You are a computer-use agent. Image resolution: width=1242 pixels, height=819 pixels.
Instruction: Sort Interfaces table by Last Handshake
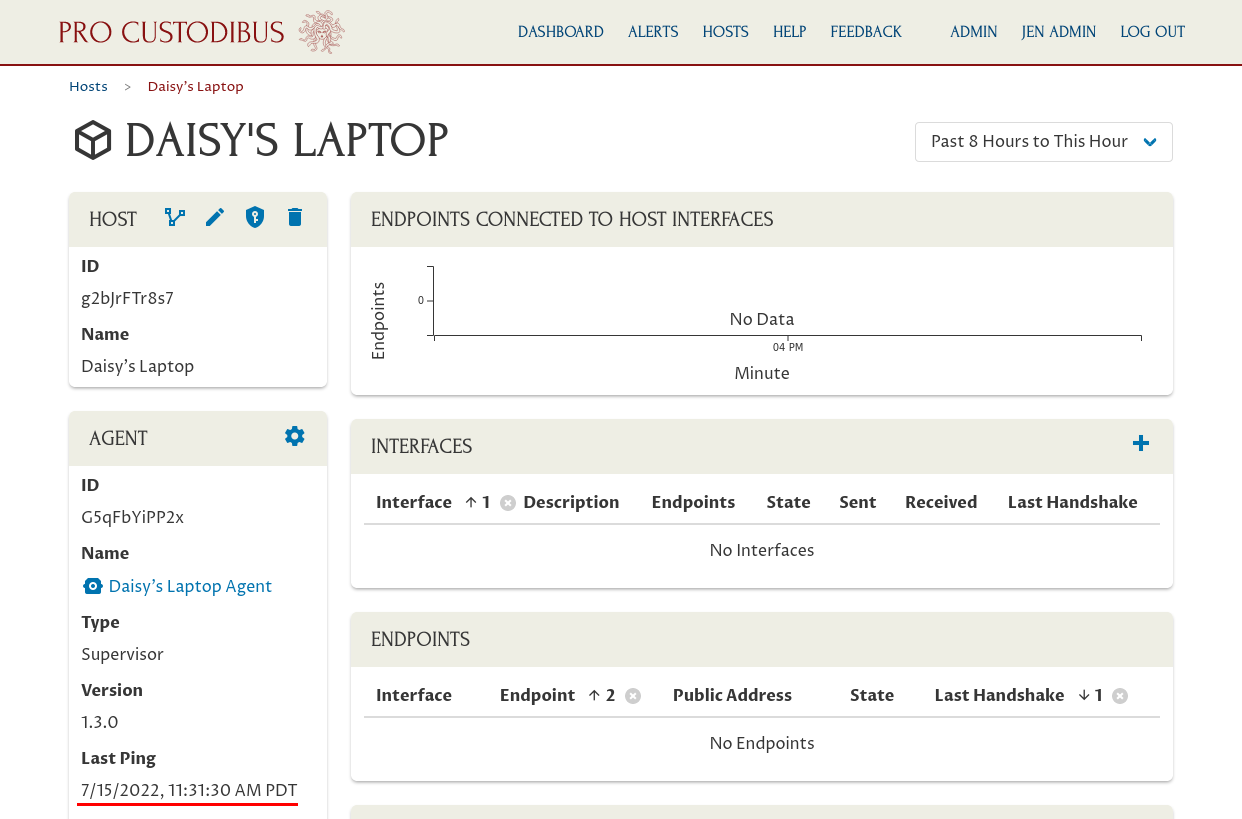1073,502
